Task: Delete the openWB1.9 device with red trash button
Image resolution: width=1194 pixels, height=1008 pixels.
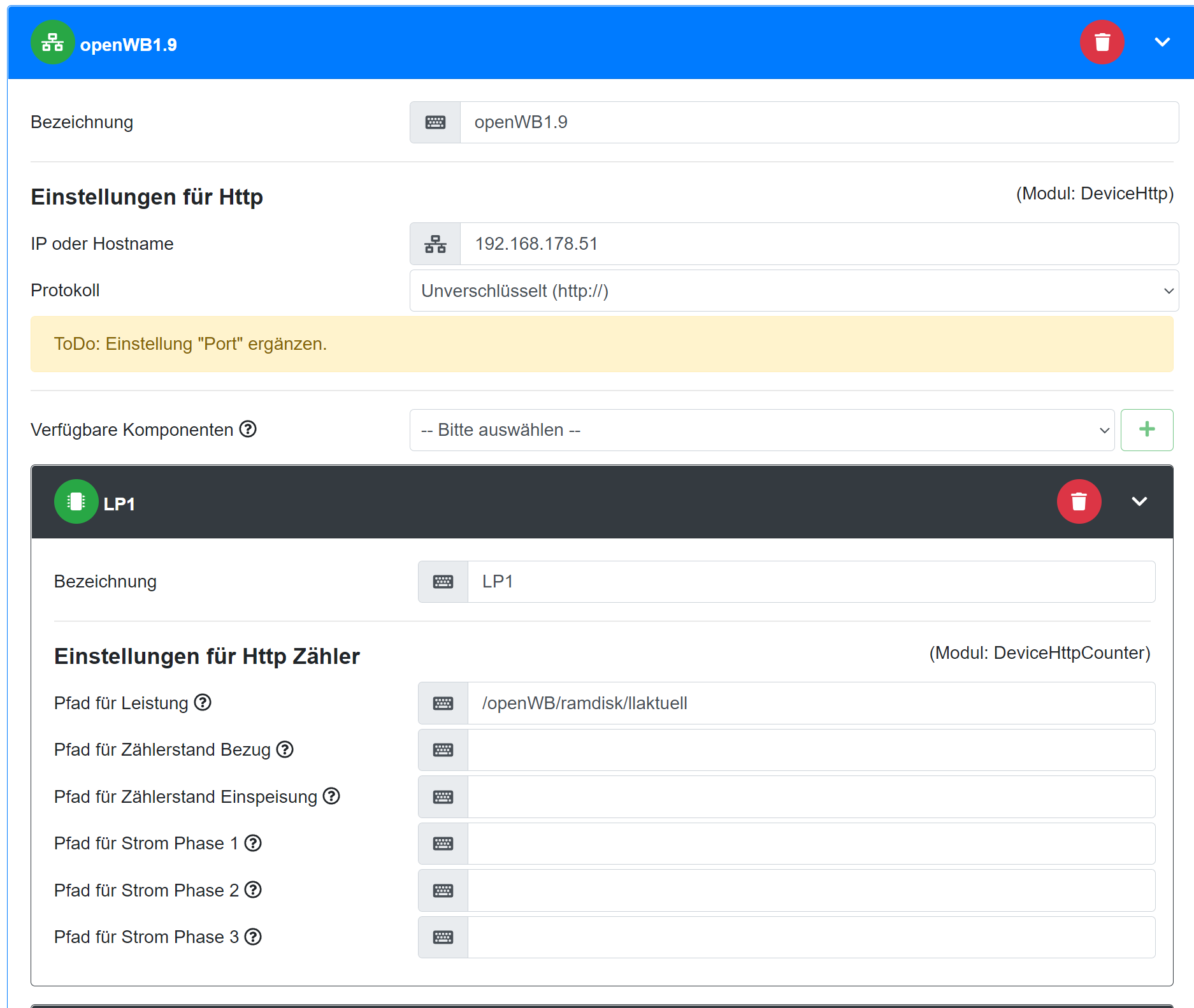Action: [x=1102, y=43]
